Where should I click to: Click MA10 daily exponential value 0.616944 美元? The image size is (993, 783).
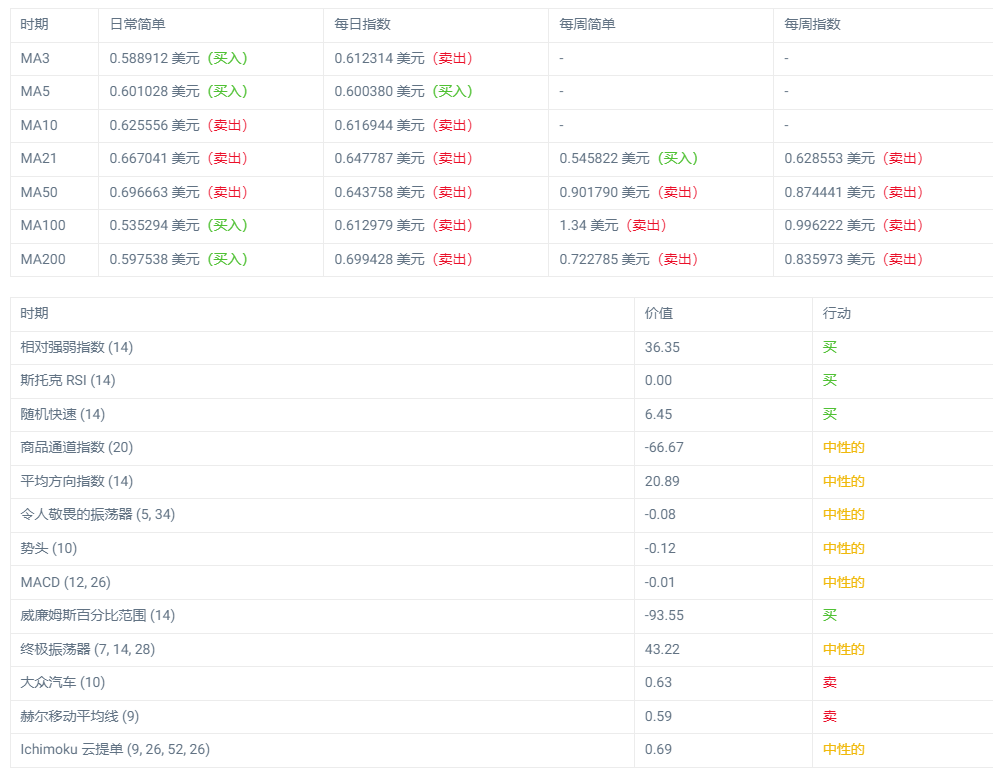pos(379,125)
